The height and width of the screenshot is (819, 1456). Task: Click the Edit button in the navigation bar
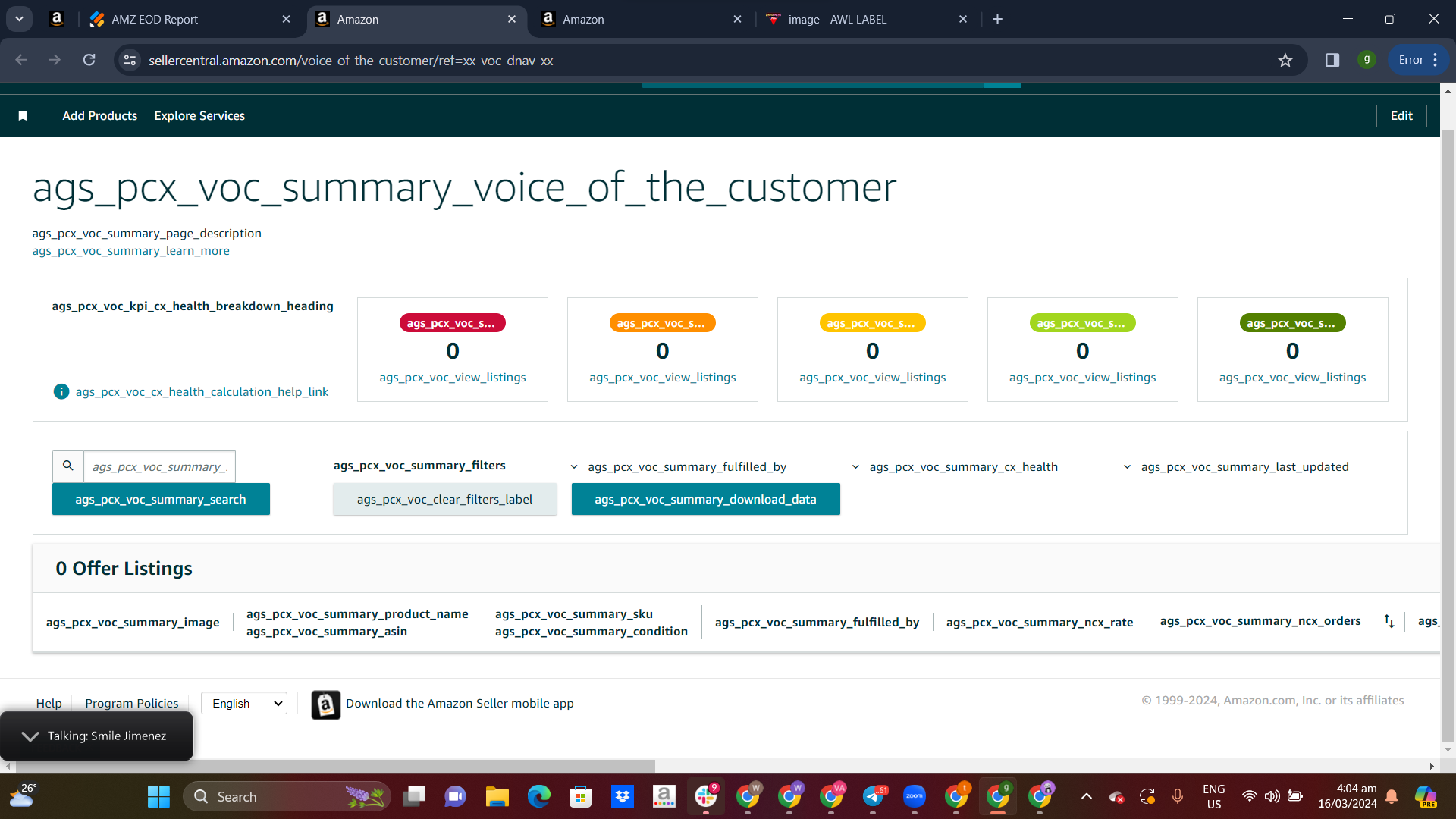pos(1401,115)
